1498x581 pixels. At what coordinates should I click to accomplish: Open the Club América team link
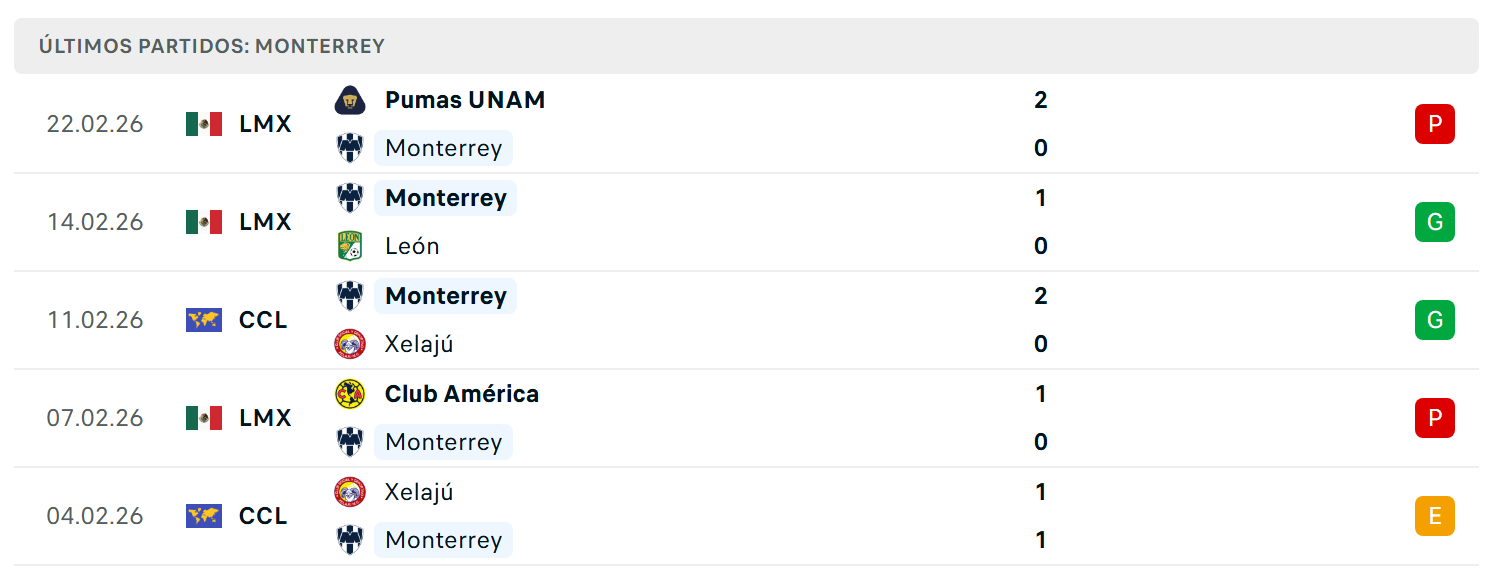click(462, 394)
